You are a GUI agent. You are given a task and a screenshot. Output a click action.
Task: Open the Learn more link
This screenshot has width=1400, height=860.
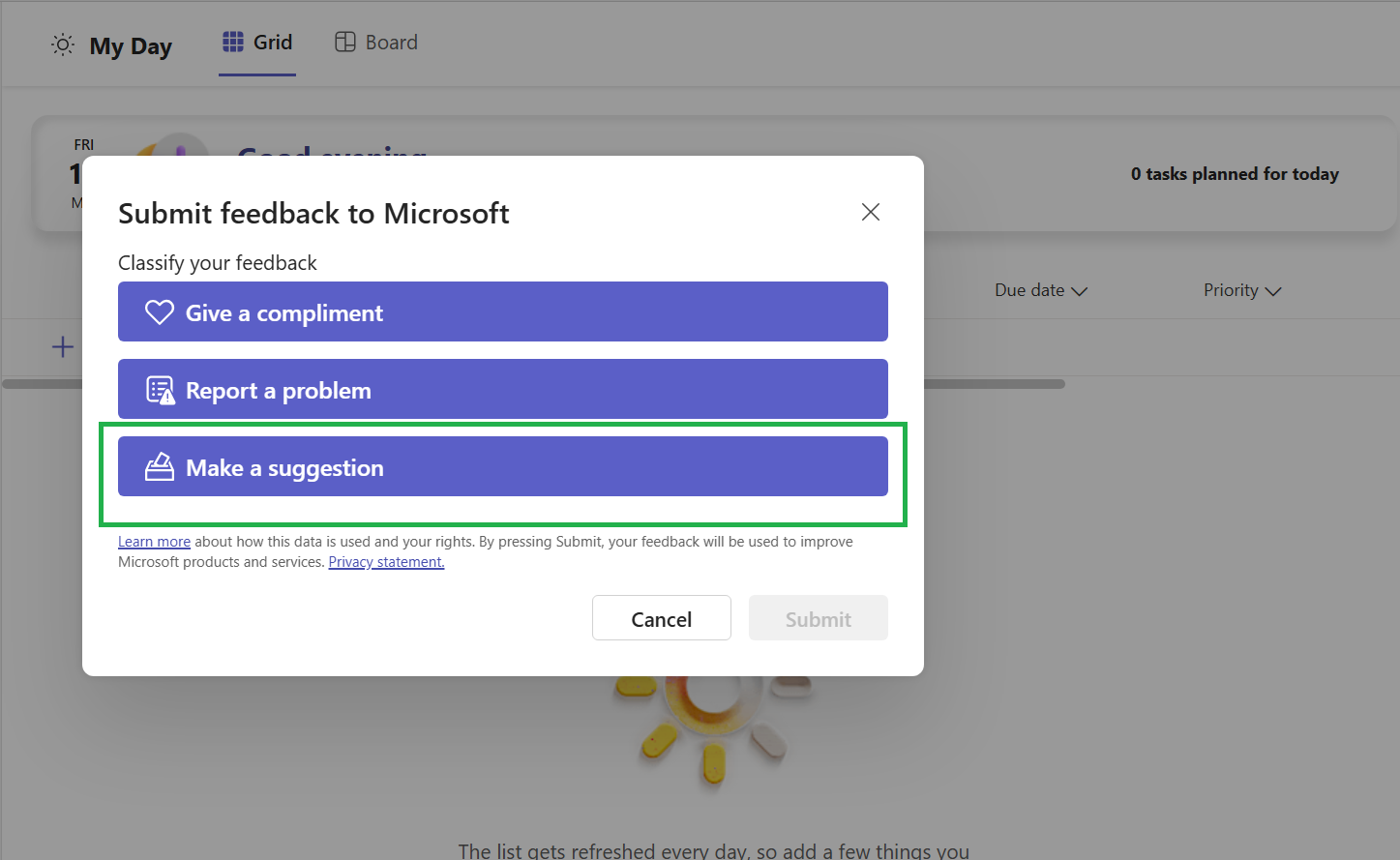tap(154, 542)
